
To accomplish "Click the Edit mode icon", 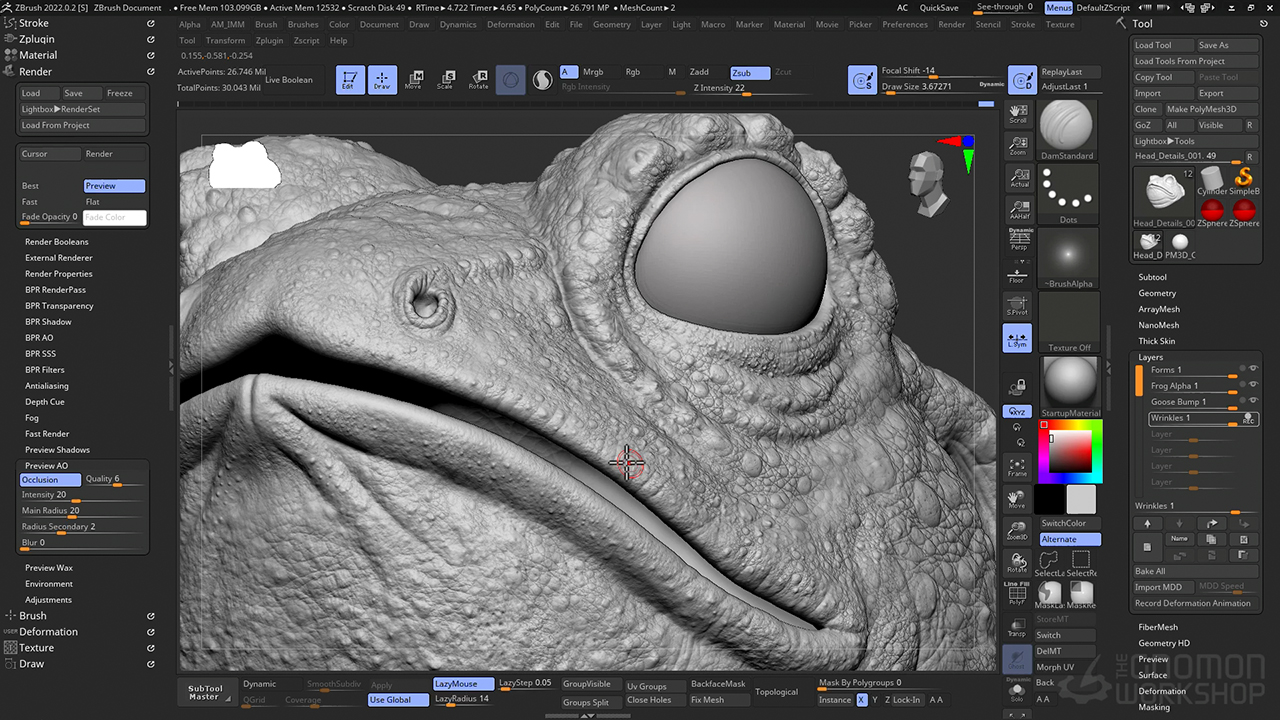I will point(349,80).
